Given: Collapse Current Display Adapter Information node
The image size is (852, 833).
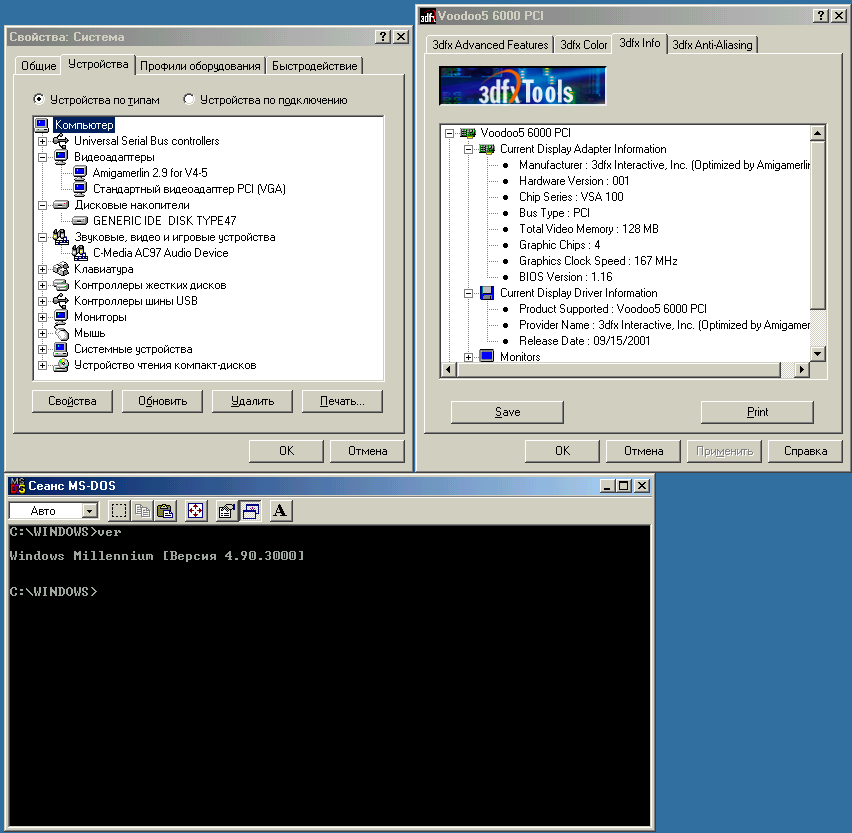Looking at the screenshot, I should (x=468, y=149).
